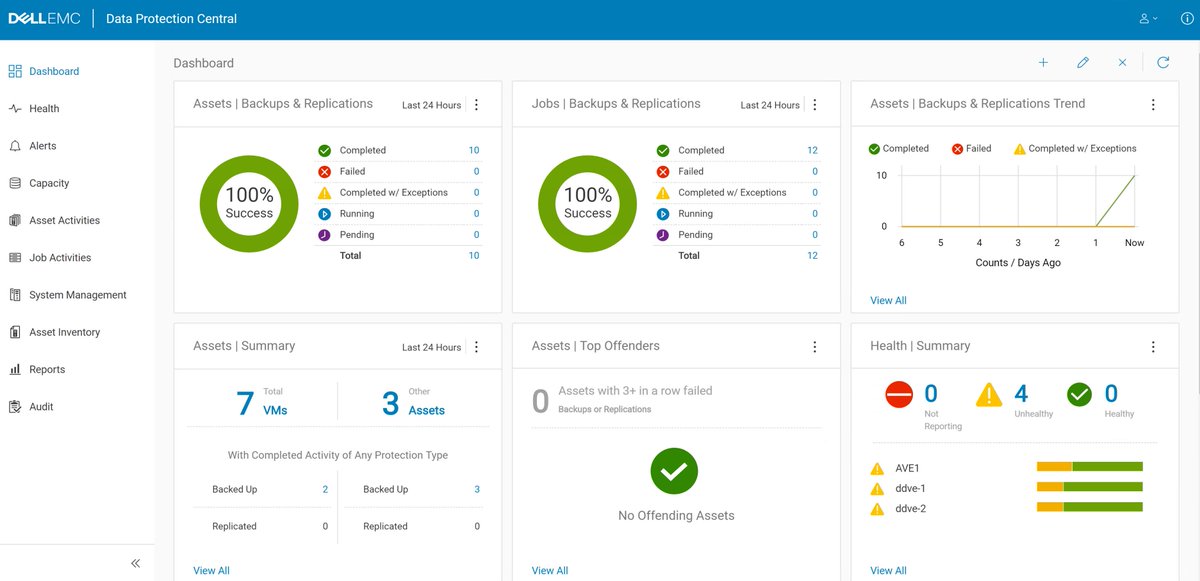Image resolution: width=1200 pixels, height=581 pixels.
Task: Open the Health Summary kebab menu
Action: pyautogui.click(x=1153, y=345)
